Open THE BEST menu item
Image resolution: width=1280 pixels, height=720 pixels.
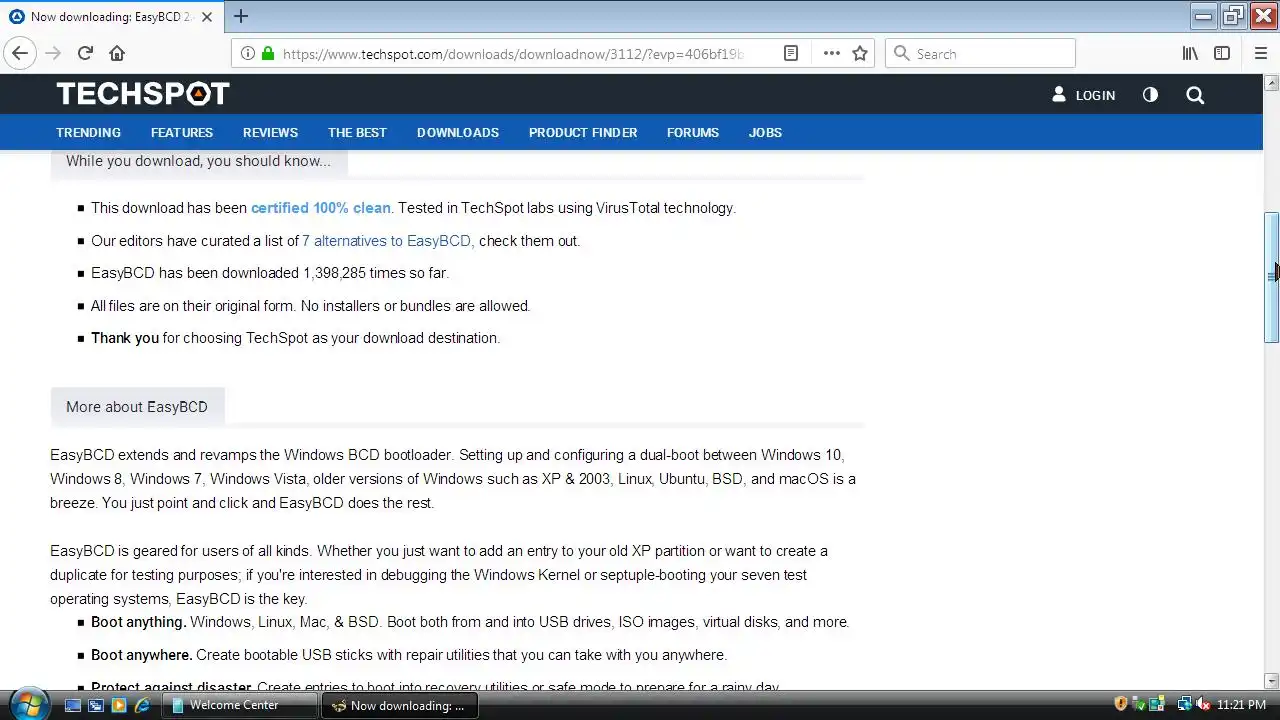357,132
